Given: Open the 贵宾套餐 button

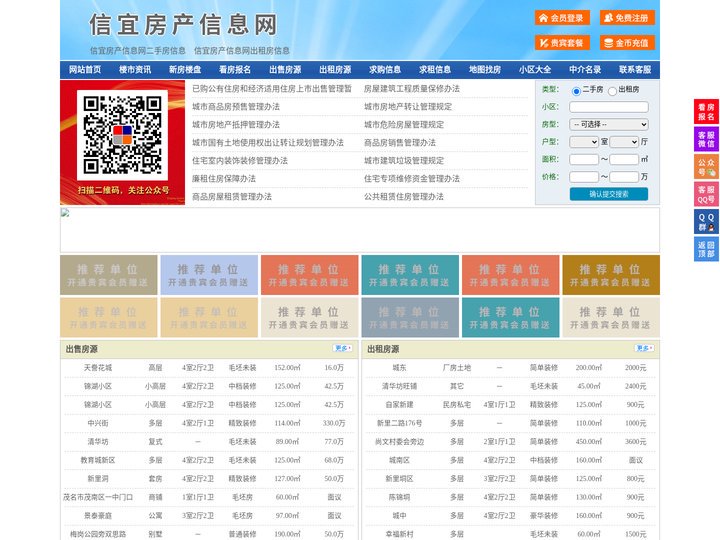Looking at the screenshot, I should pyautogui.click(x=562, y=43).
